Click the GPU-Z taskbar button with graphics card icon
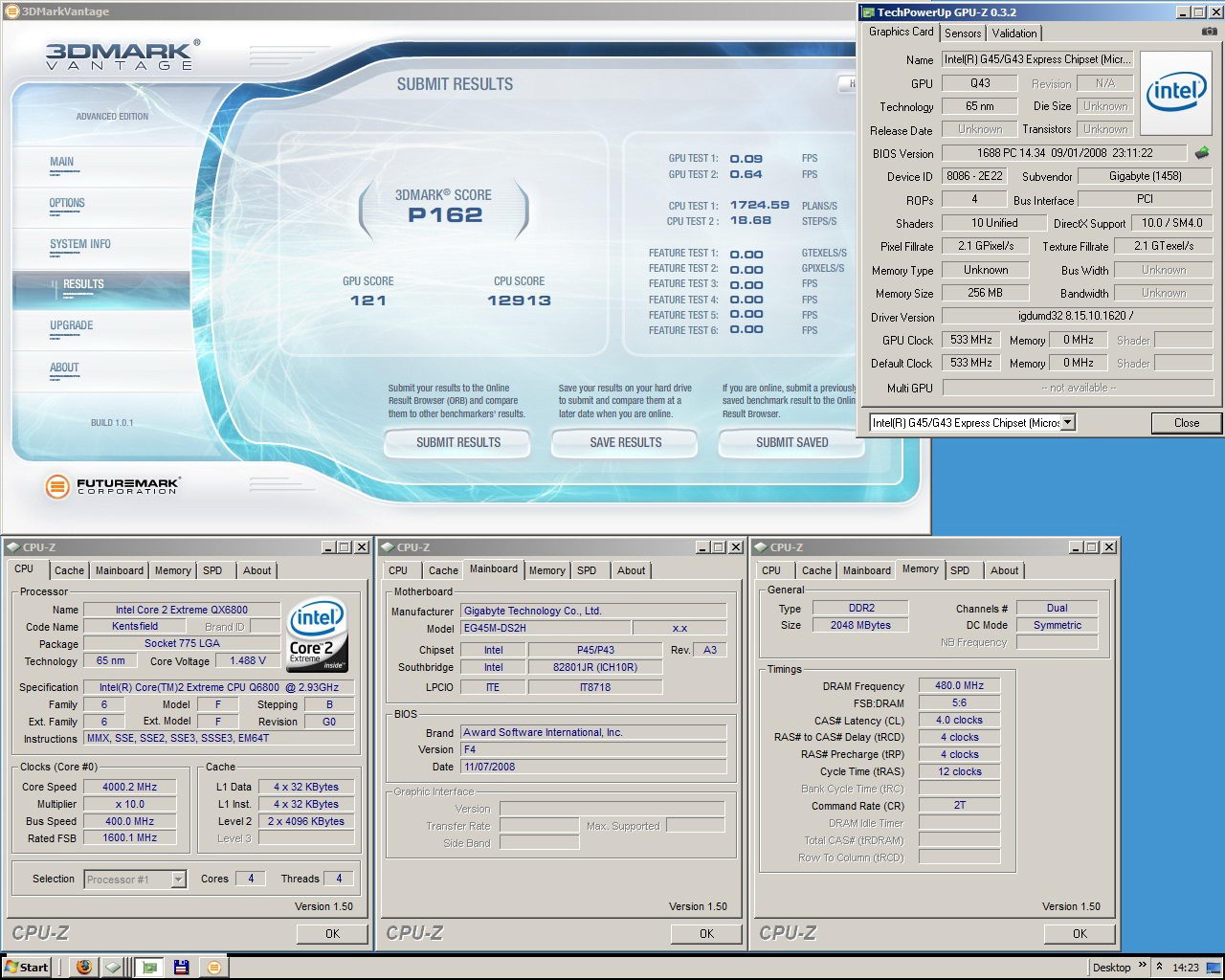This screenshot has height=980, width=1225. 148,967
